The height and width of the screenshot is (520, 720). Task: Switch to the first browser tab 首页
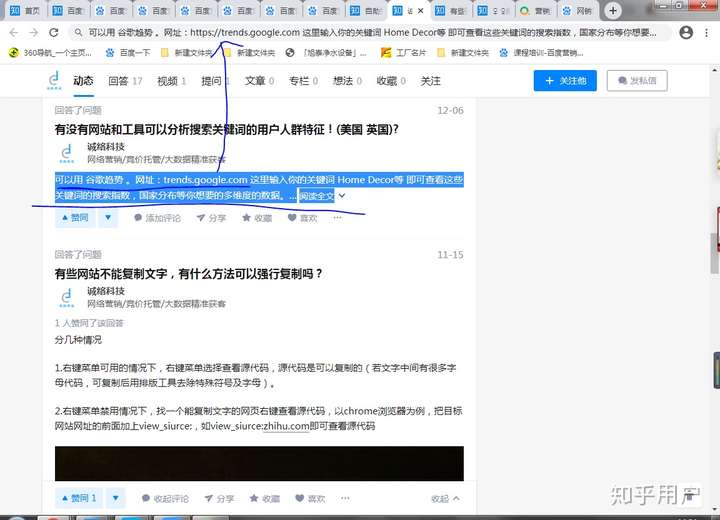coord(25,11)
